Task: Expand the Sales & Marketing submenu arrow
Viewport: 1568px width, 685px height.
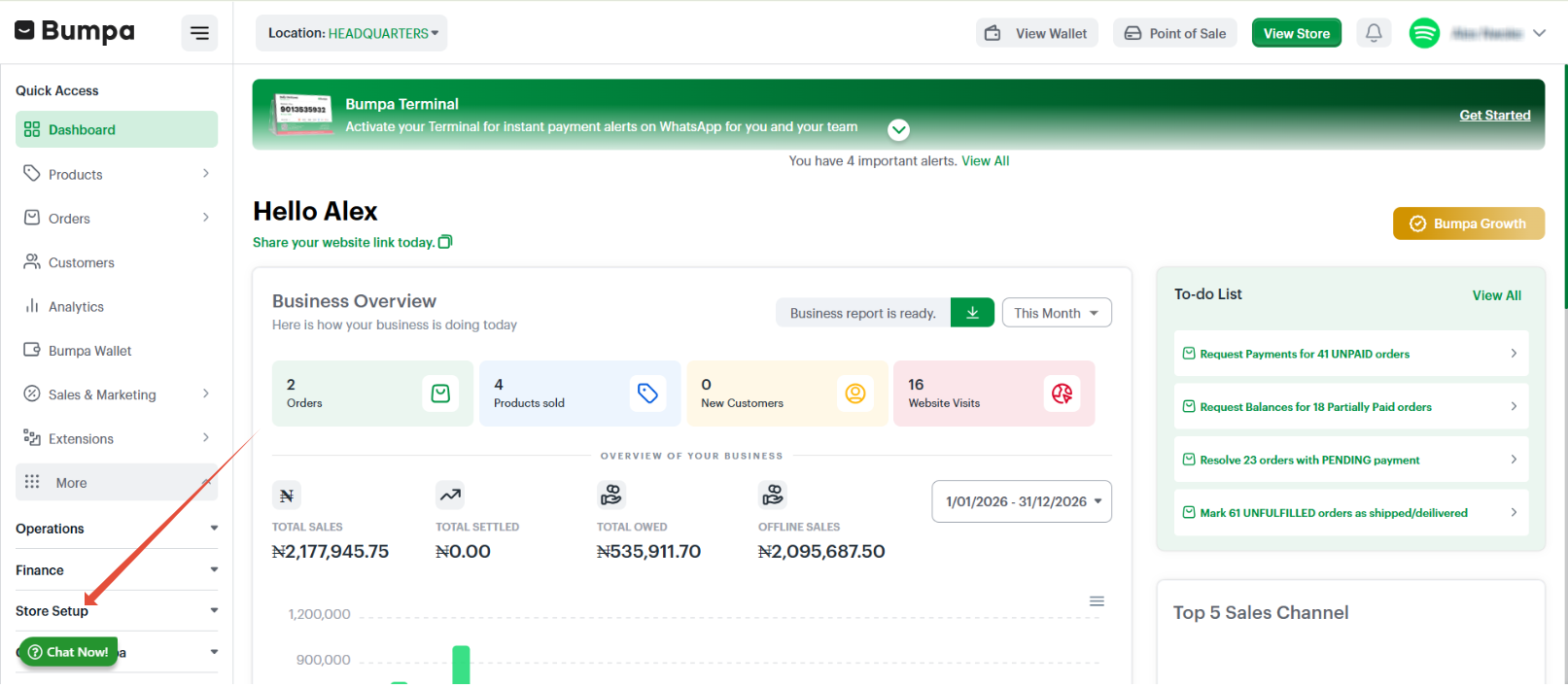Action: pyautogui.click(x=205, y=394)
